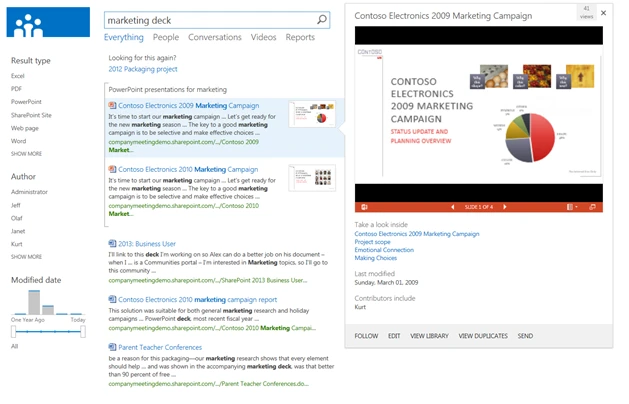Click the FOLLOW button in preview
The height and width of the screenshot is (404, 629).
tap(366, 336)
